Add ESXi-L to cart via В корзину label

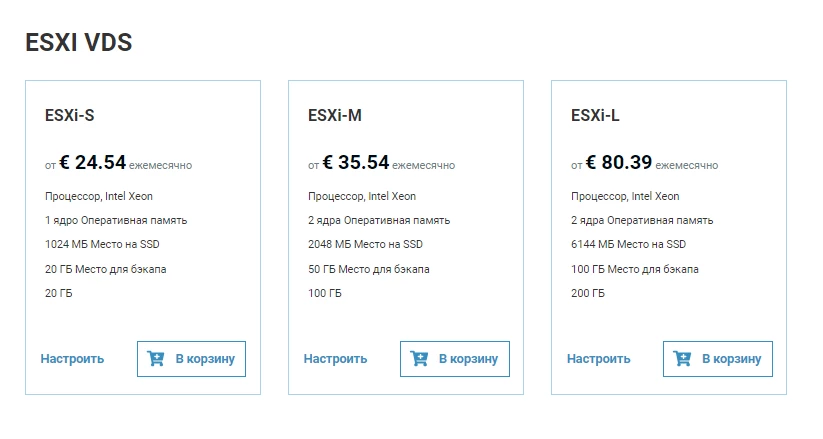point(732,359)
